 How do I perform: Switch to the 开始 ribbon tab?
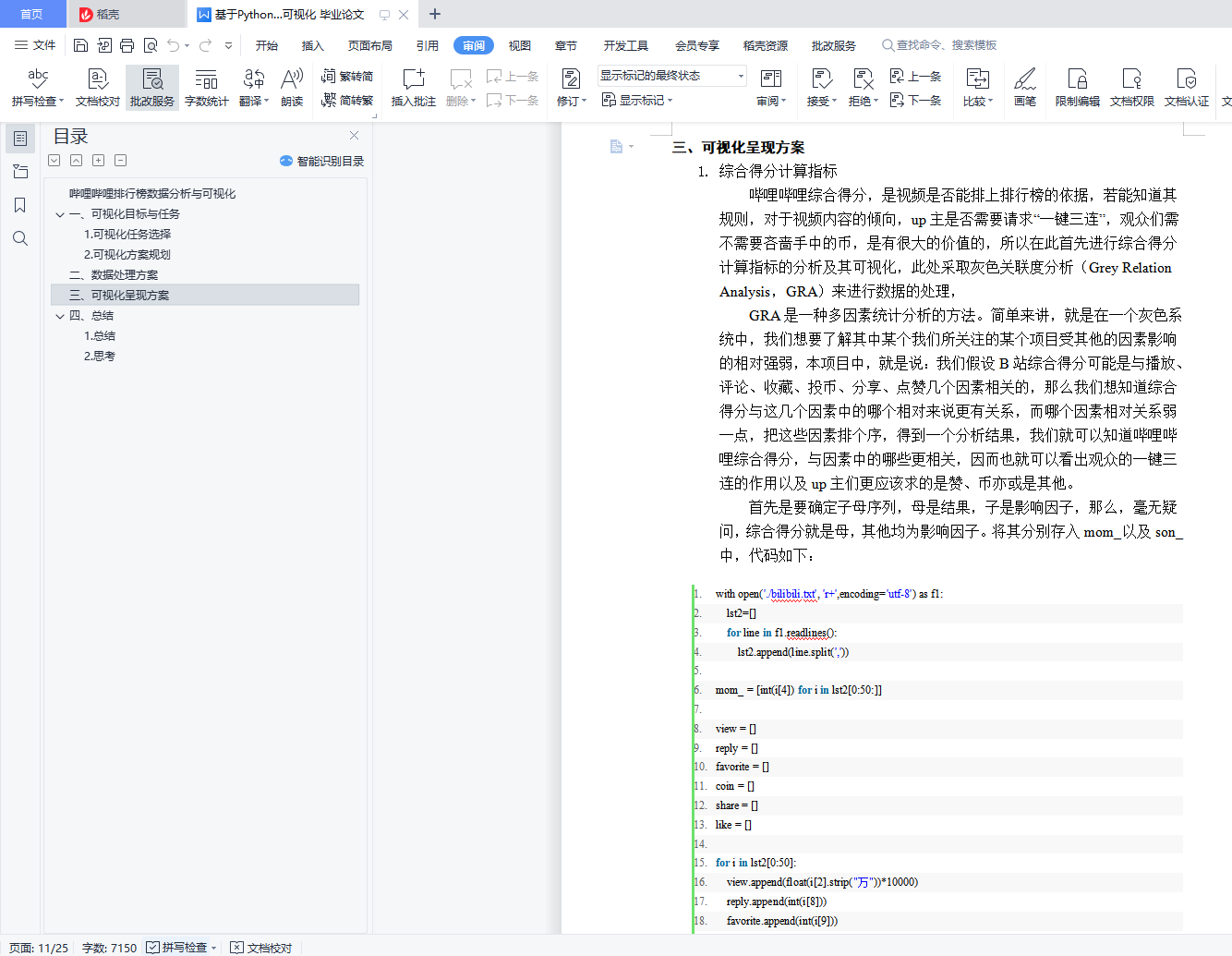[x=267, y=45]
